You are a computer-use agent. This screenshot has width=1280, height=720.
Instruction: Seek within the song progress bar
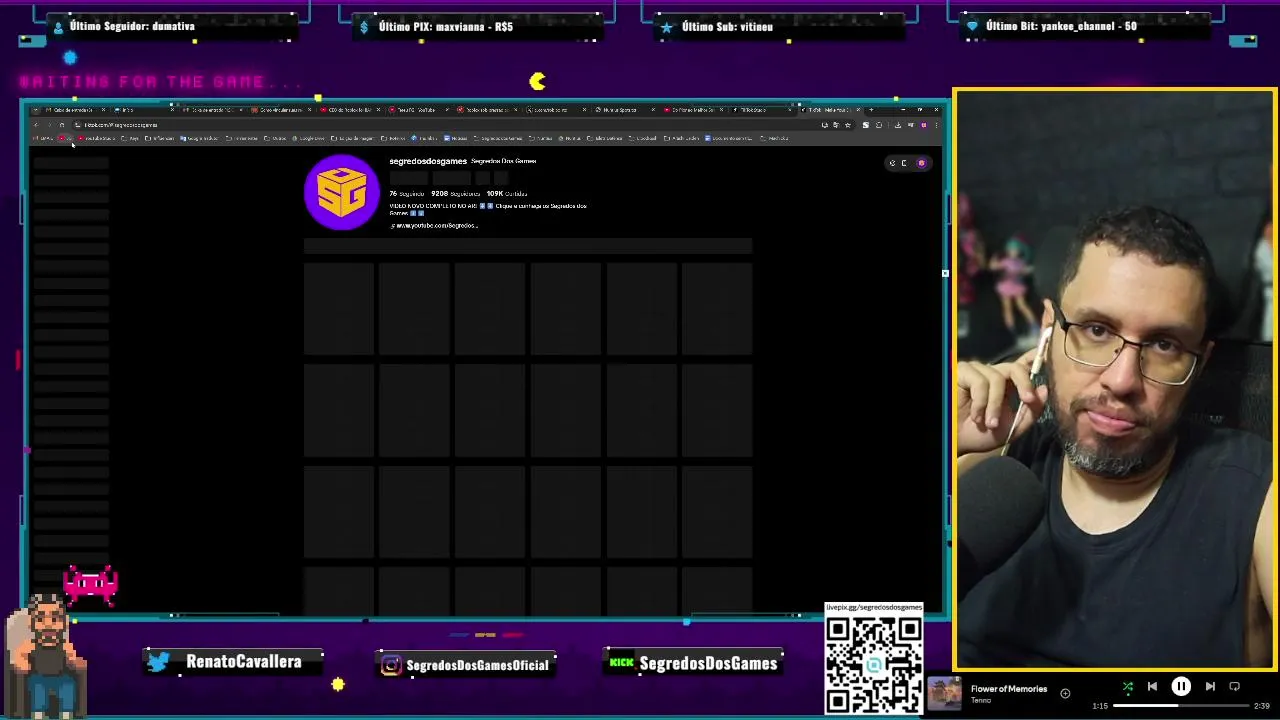click(x=1182, y=706)
